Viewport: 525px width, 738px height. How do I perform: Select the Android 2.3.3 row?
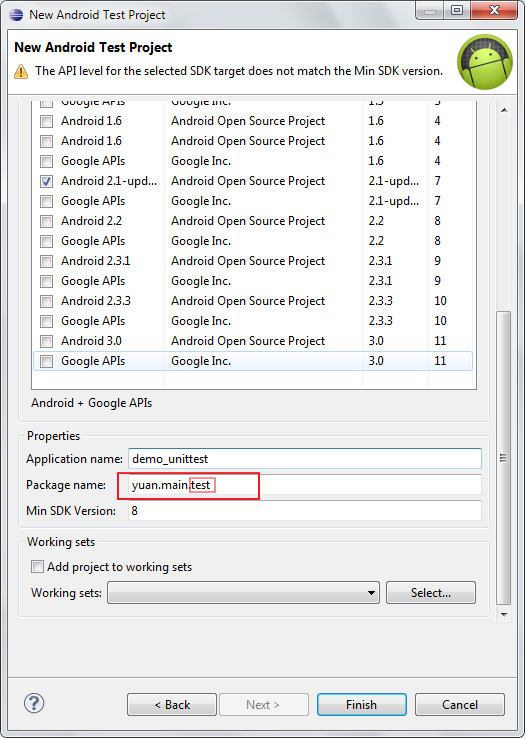[253, 301]
